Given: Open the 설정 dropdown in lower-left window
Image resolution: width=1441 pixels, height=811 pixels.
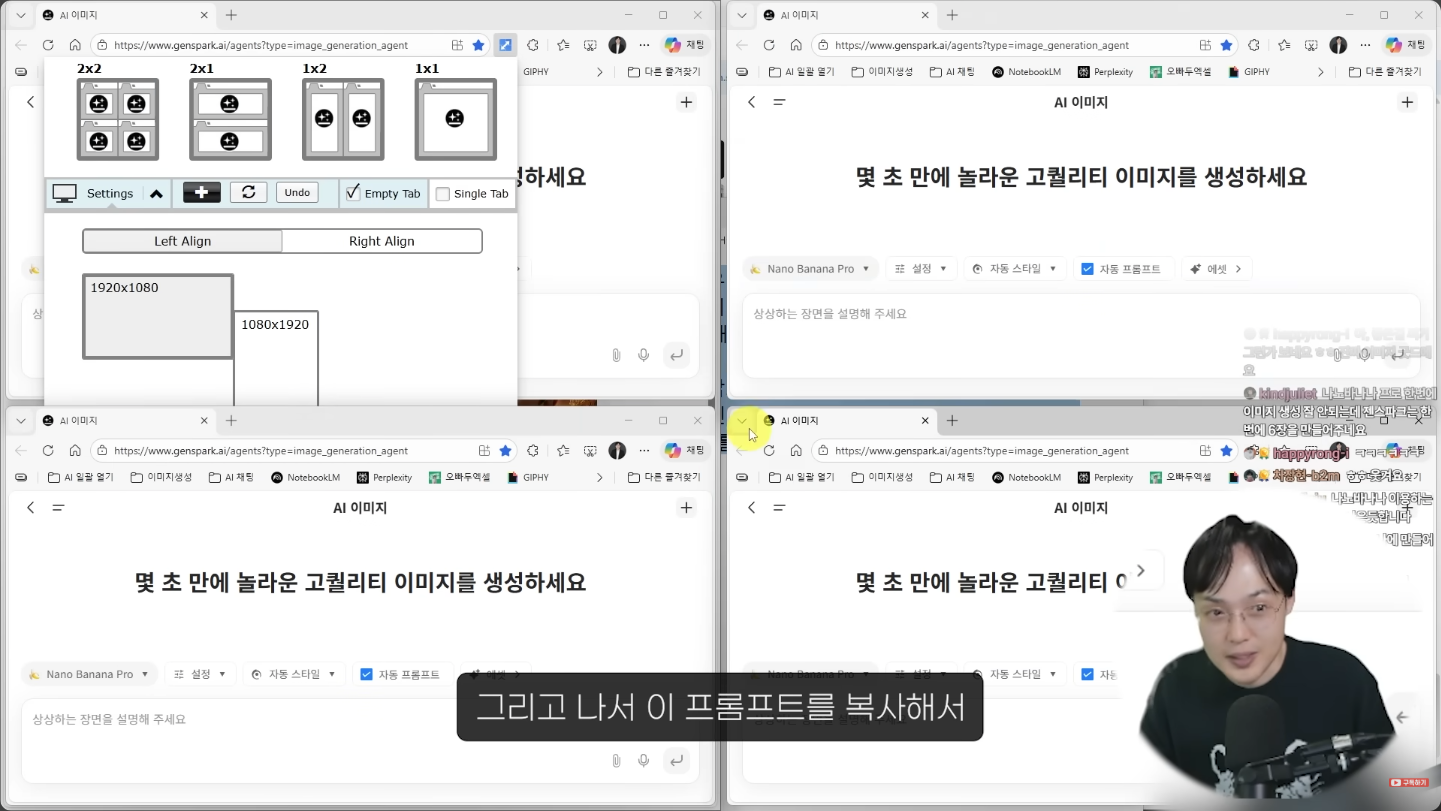Looking at the screenshot, I should 200,674.
